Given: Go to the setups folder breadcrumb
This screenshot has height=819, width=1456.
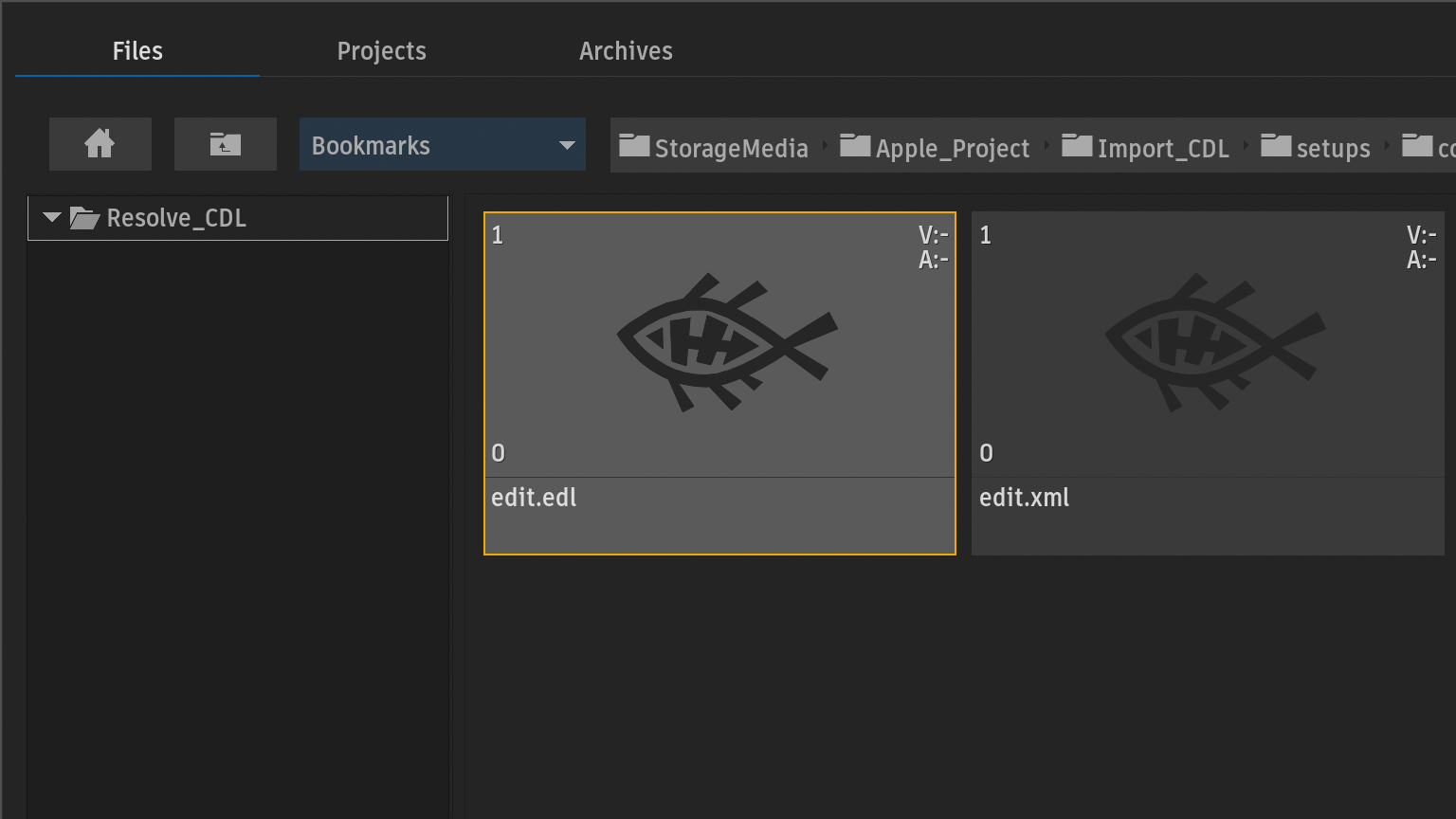Looking at the screenshot, I should [x=1316, y=148].
